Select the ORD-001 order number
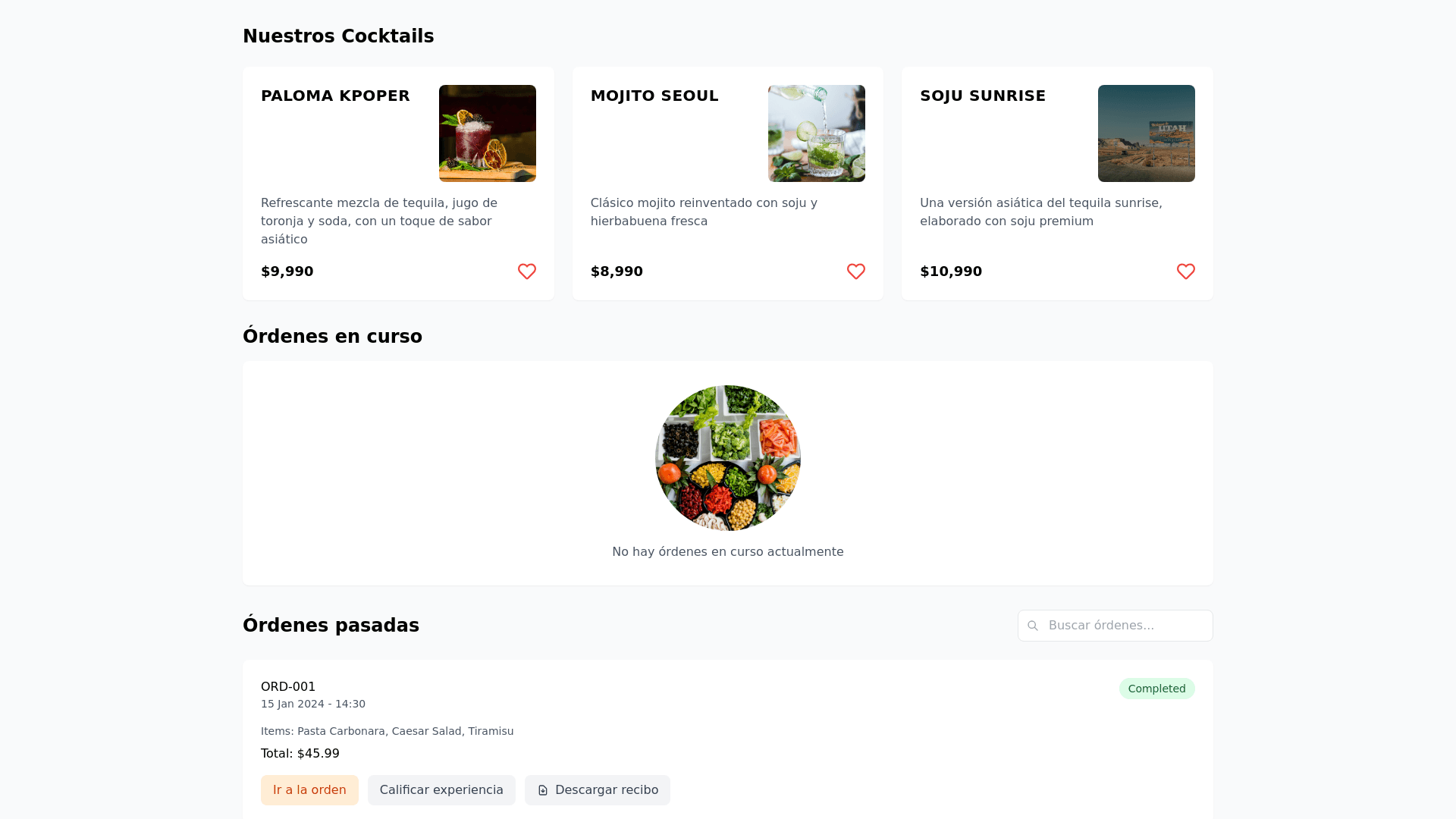The height and width of the screenshot is (819, 1456). pos(288,686)
